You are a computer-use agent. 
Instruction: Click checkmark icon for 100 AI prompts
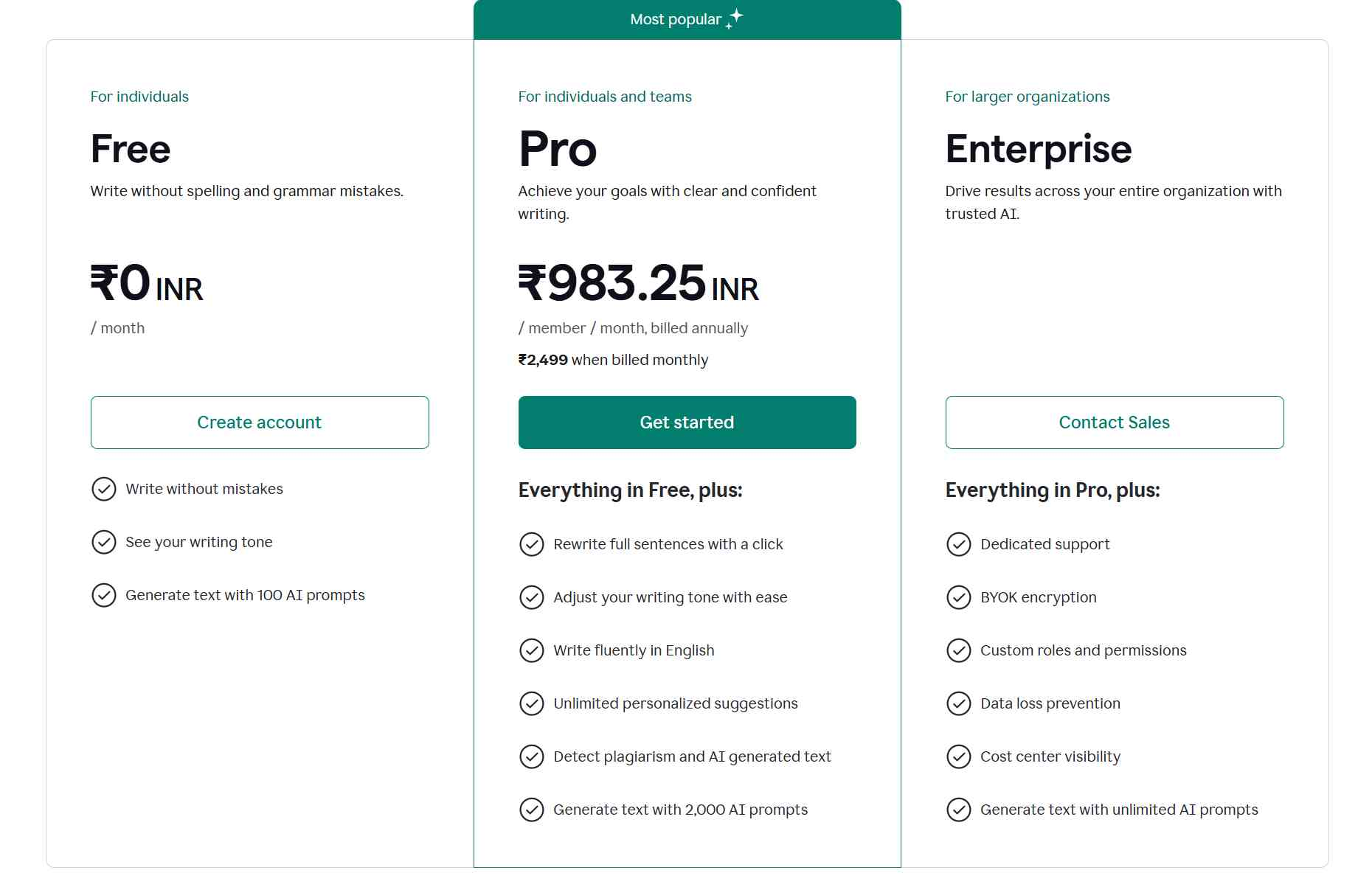[x=104, y=595]
